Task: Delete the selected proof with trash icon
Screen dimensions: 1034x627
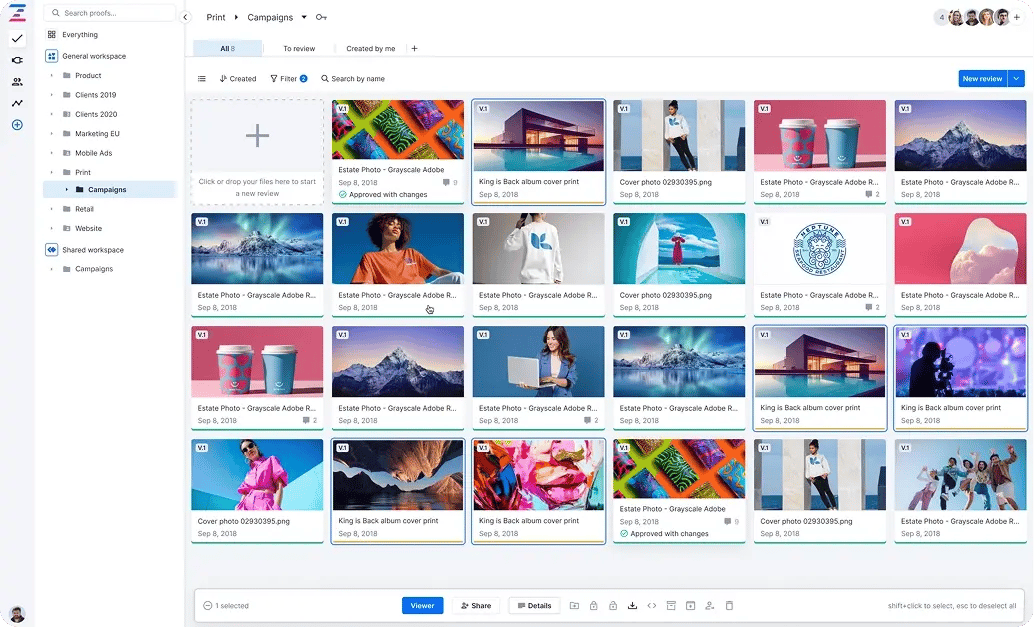Action: pos(729,605)
